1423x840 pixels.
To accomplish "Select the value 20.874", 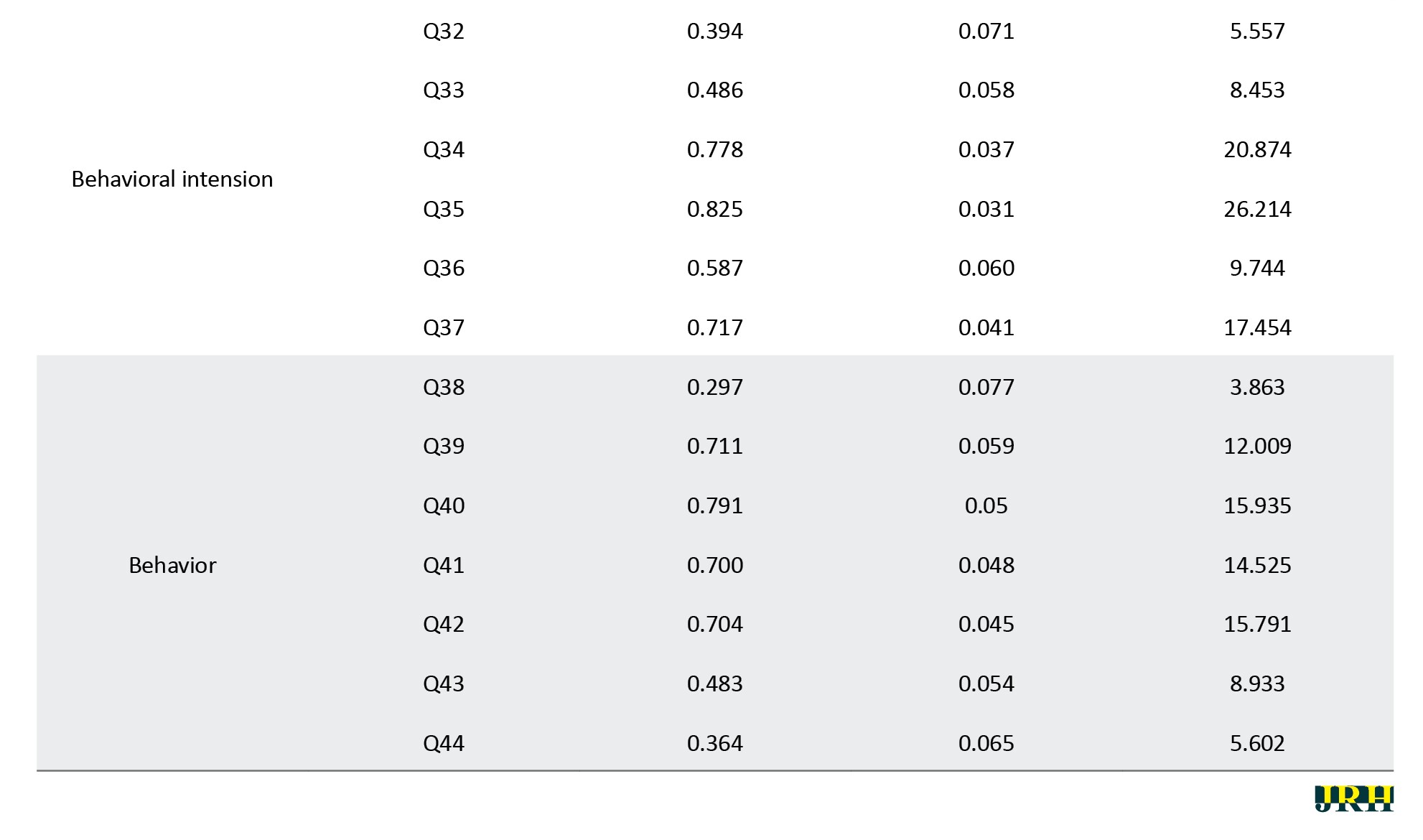I will pos(1257,149).
